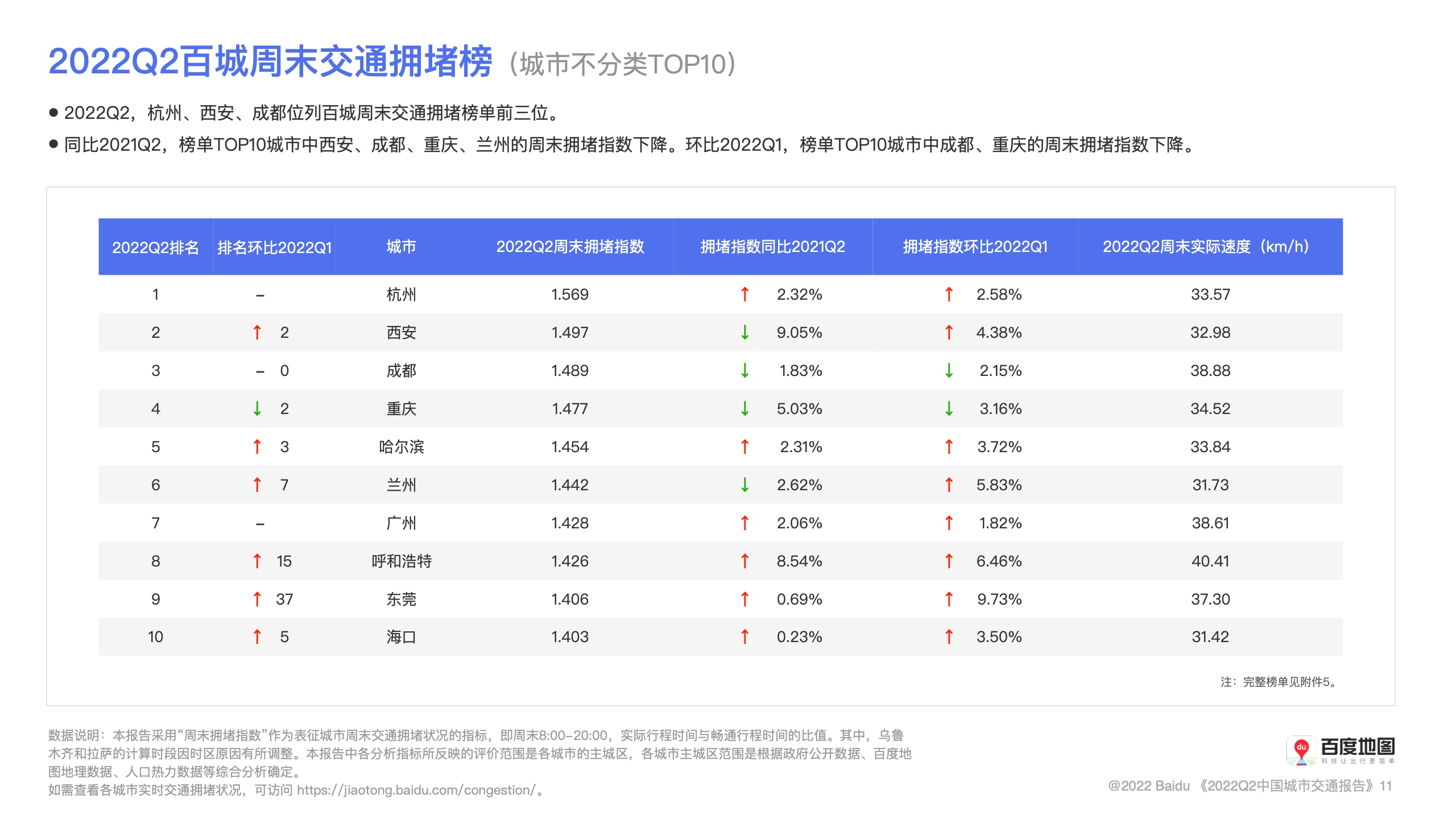Click the red up arrow beside Haikou's 3.50%

pos(949,636)
